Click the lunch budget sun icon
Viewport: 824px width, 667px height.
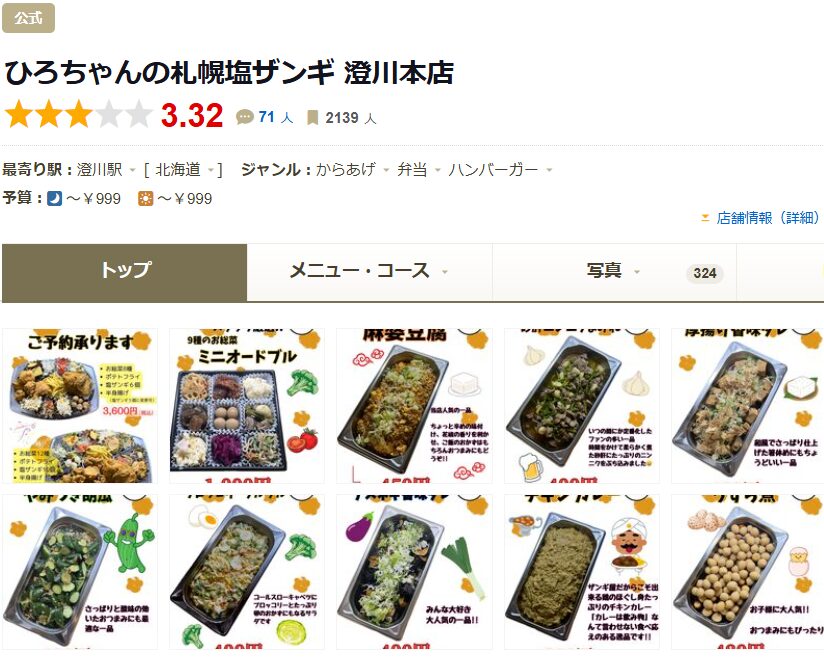146,199
